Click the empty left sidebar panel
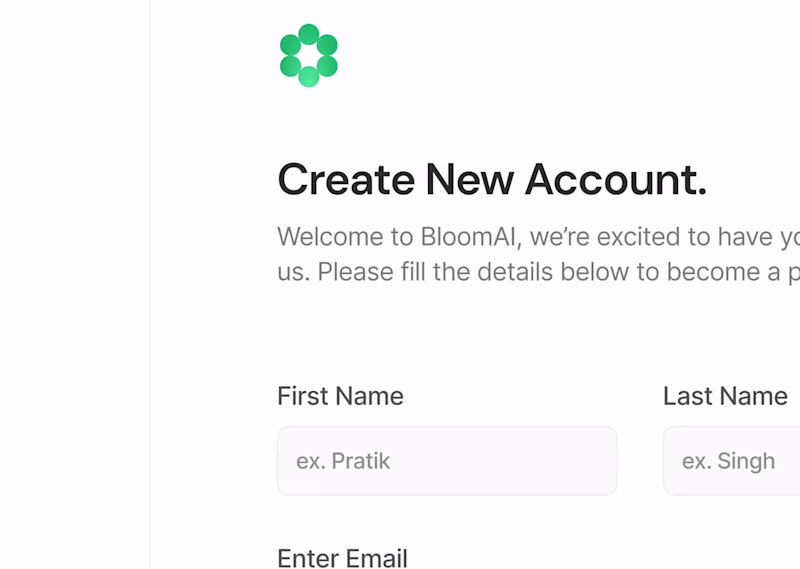The width and height of the screenshot is (800, 569). point(74,284)
